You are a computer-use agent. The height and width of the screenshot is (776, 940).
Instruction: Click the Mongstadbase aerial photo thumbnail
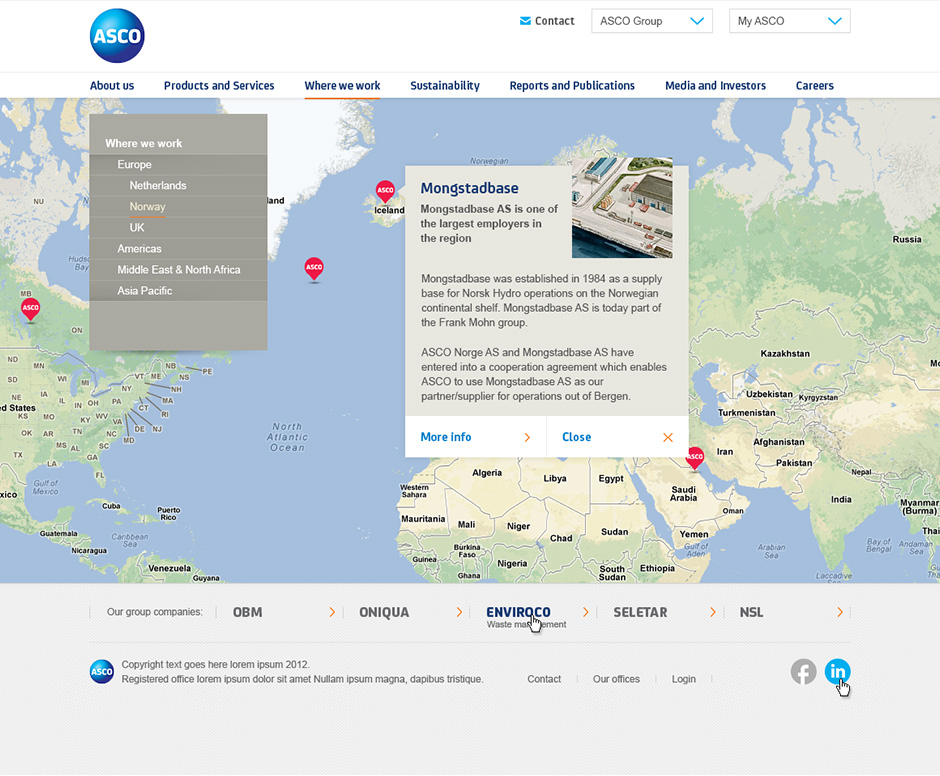point(622,207)
